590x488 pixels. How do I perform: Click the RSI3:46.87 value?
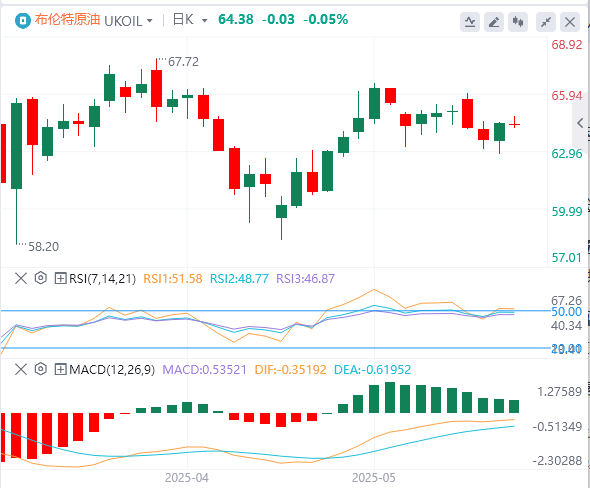pyautogui.click(x=306, y=279)
